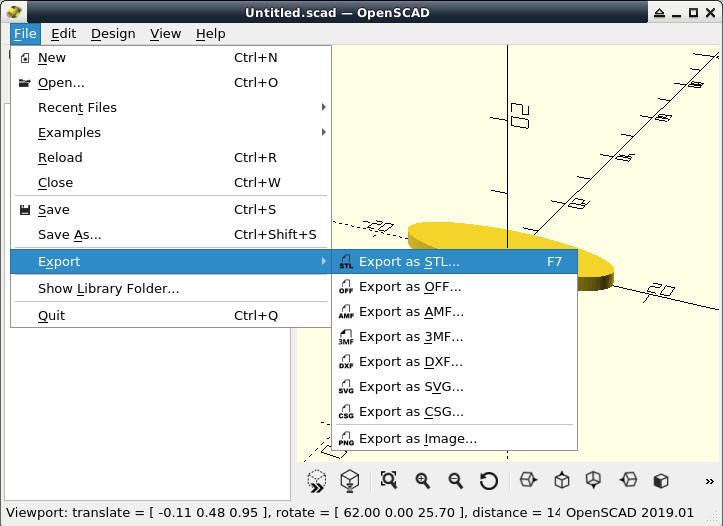The height and width of the screenshot is (526, 723).
Task: Open the Design menu
Action: (113, 34)
